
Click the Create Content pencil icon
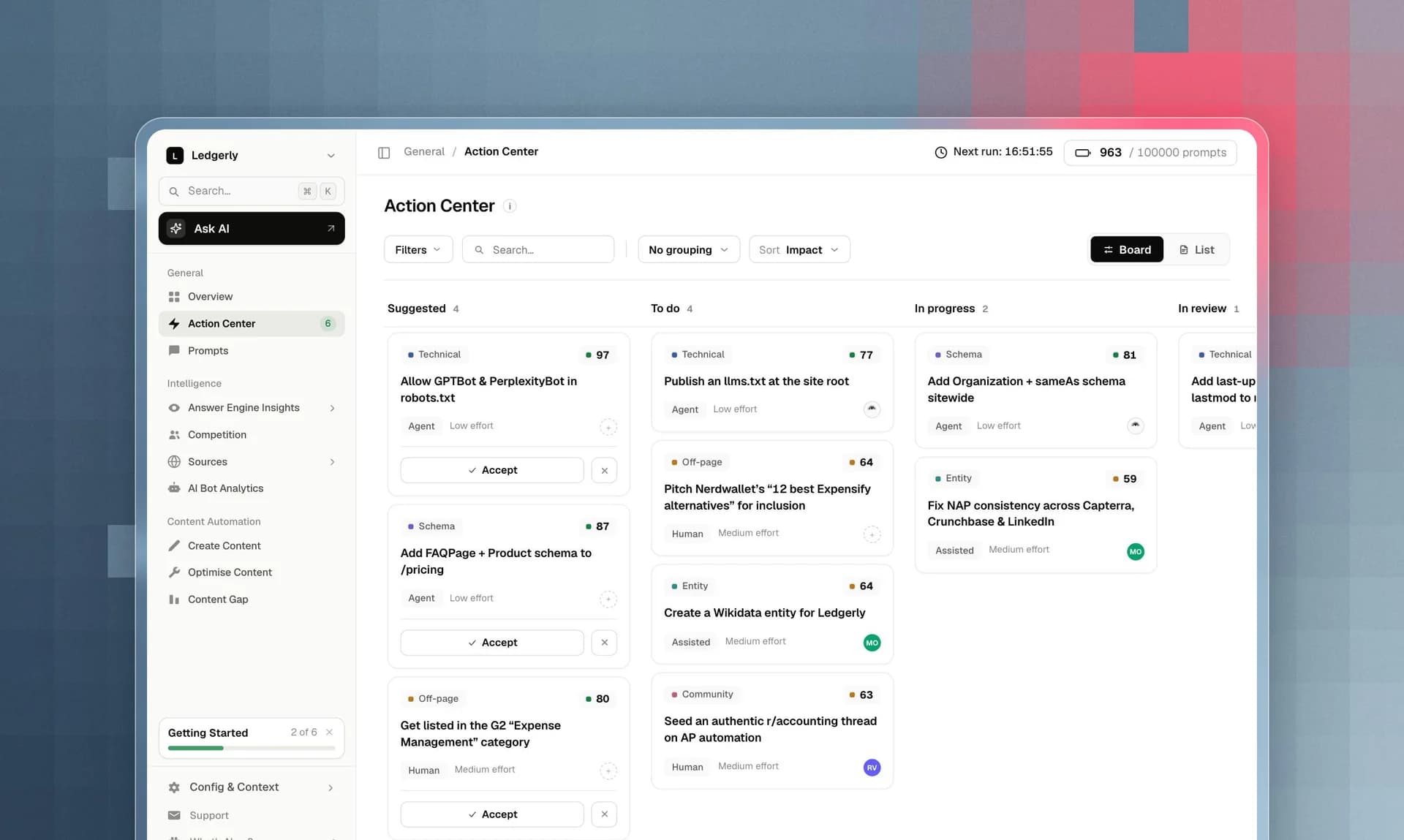(174, 546)
